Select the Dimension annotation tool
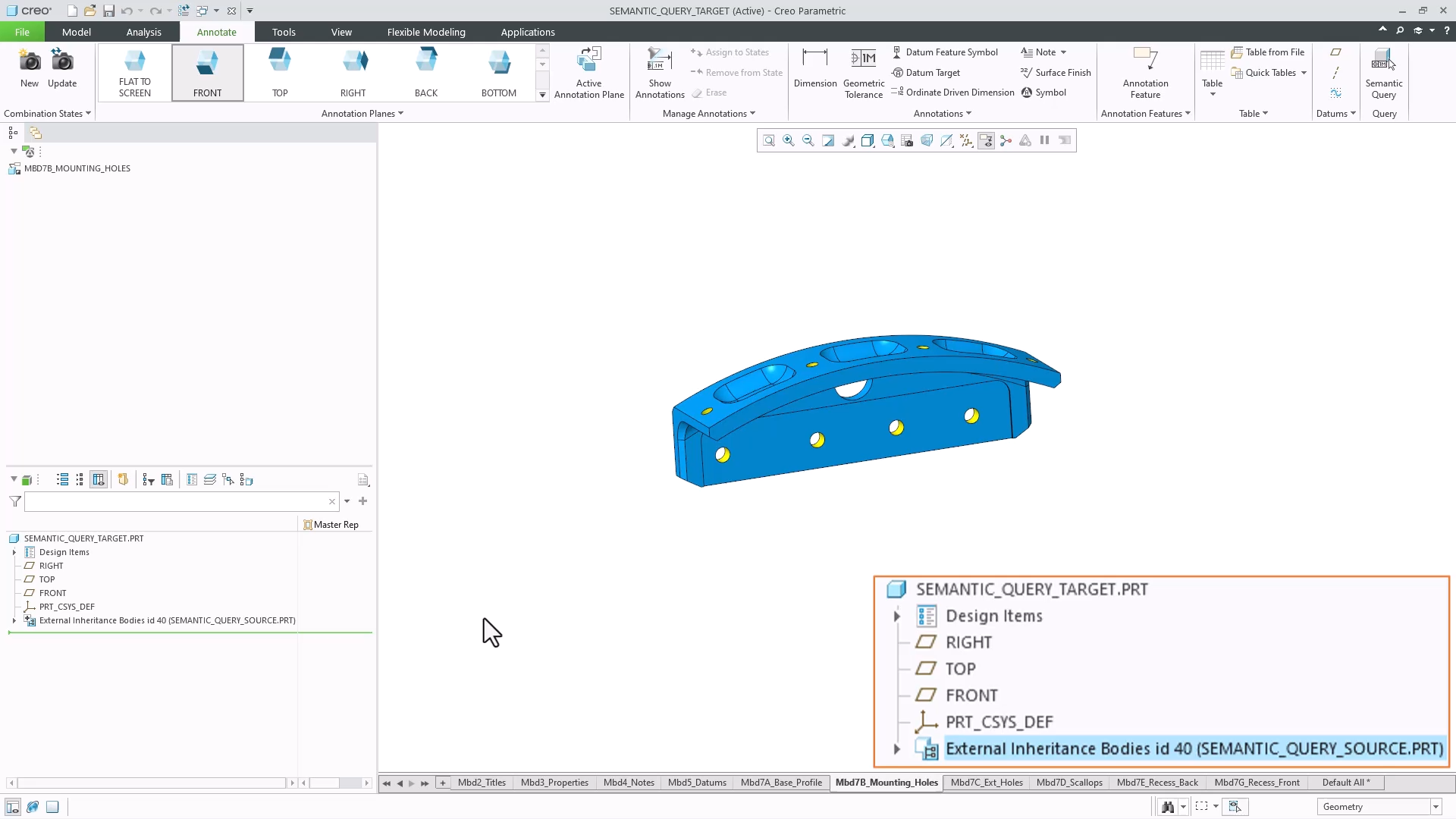The height and width of the screenshot is (819, 1456). 815,68
